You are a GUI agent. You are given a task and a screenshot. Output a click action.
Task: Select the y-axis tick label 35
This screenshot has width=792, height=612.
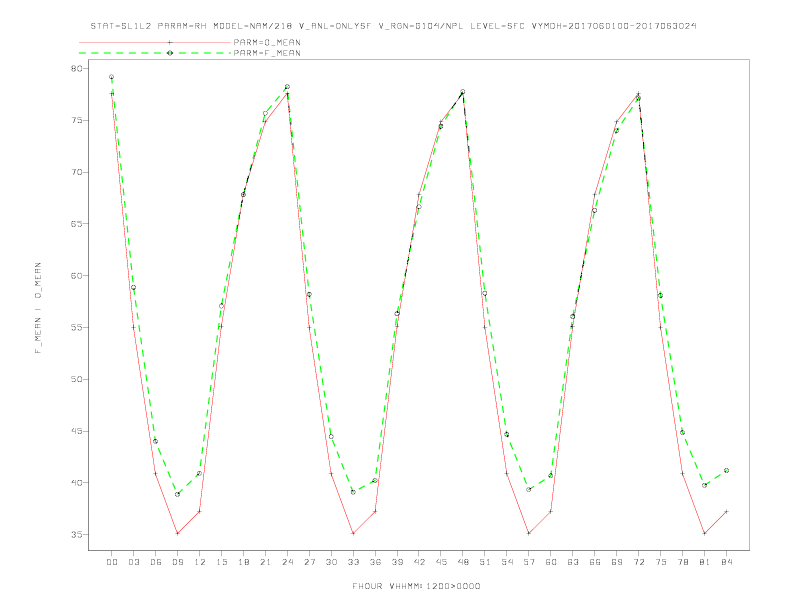77,535
